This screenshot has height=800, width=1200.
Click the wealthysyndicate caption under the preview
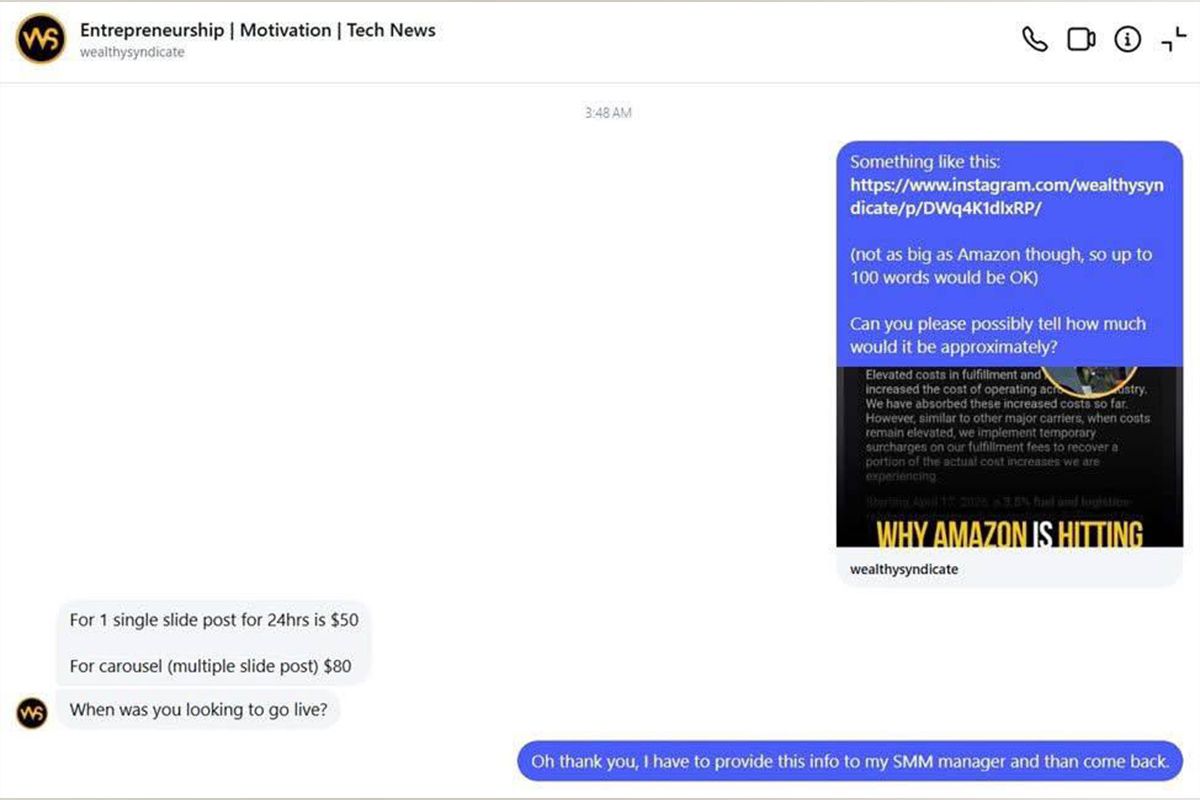tap(904, 569)
